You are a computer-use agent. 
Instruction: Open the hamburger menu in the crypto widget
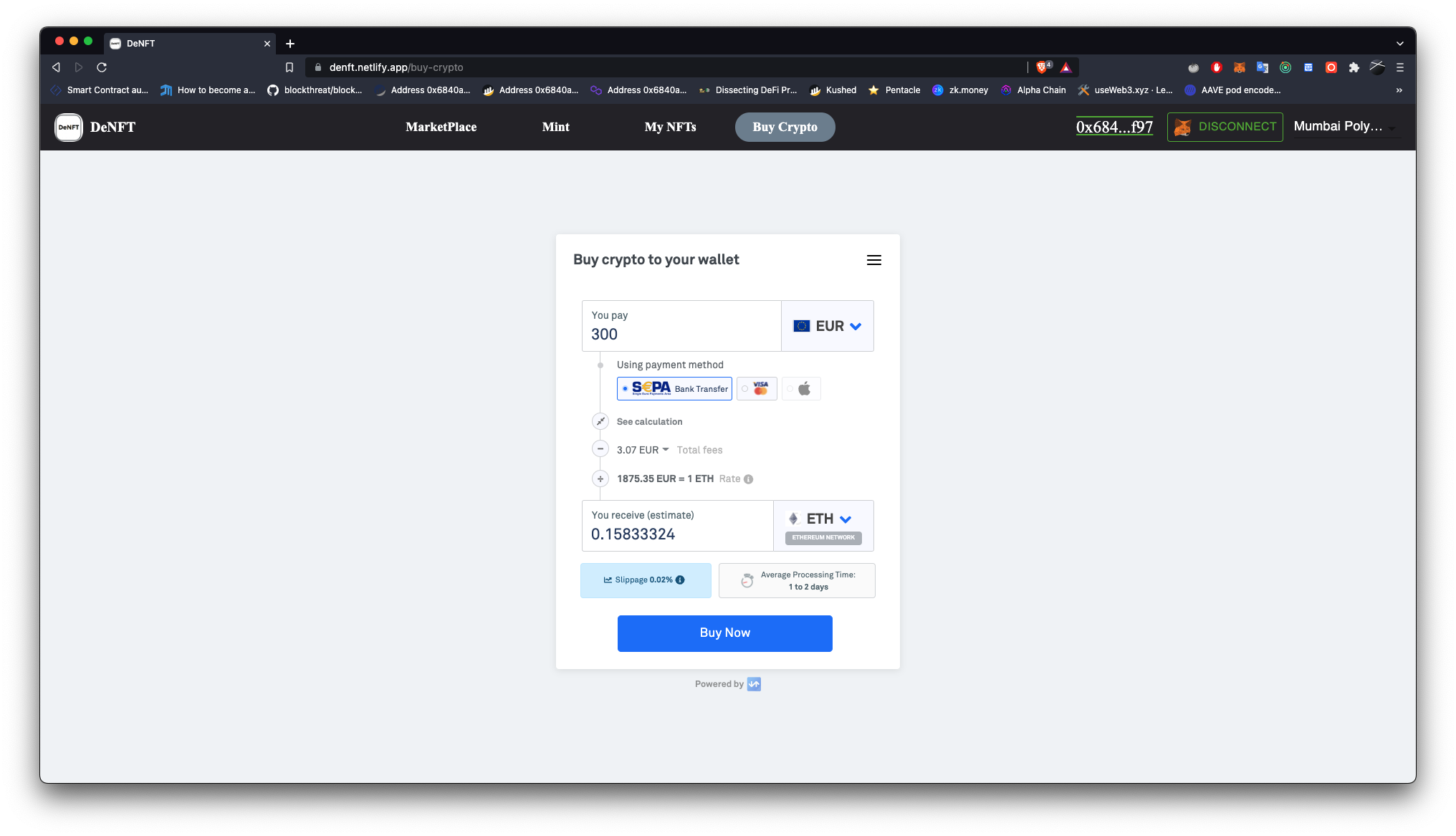point(873,260)
